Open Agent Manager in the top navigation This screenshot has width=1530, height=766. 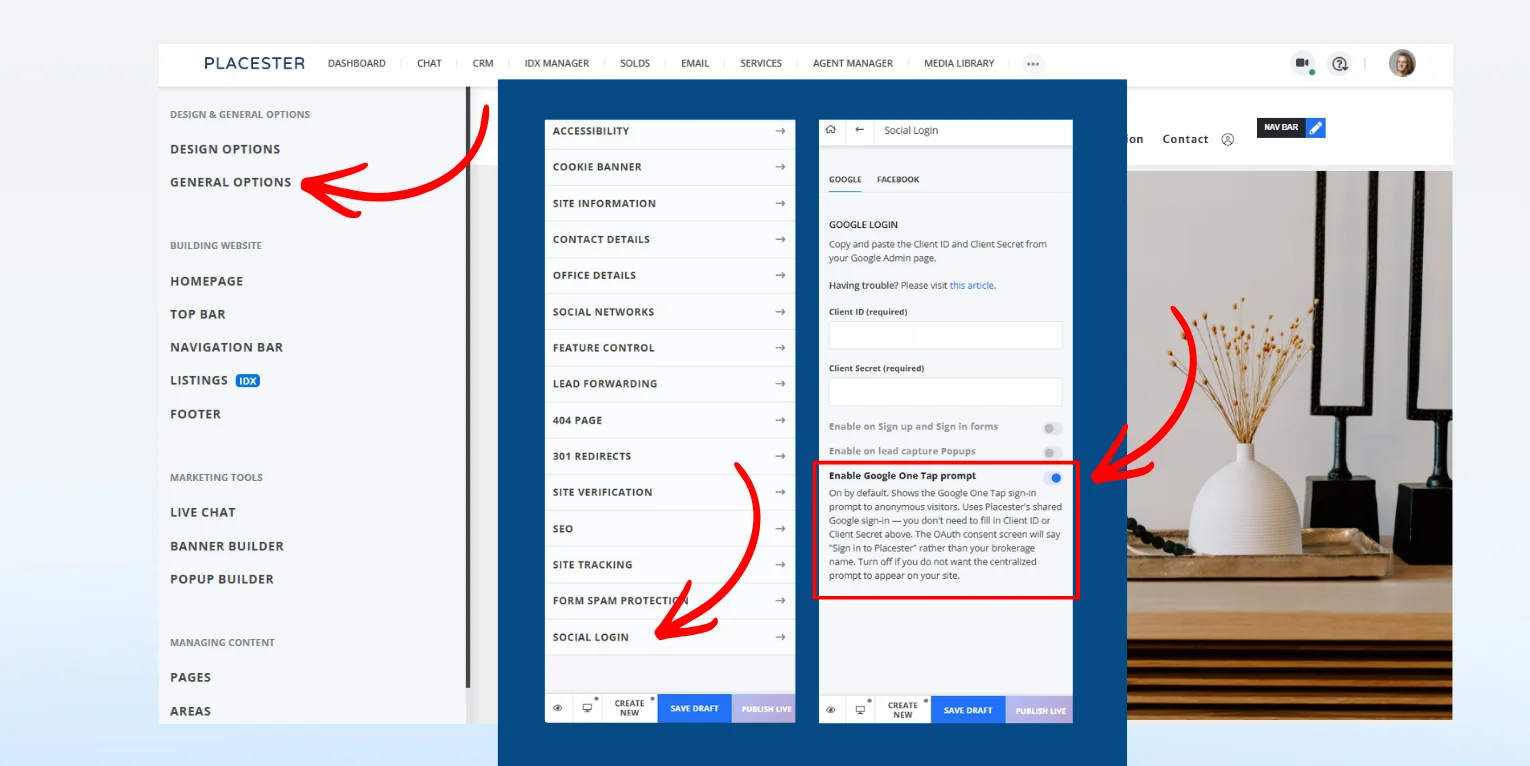(853, 63)
